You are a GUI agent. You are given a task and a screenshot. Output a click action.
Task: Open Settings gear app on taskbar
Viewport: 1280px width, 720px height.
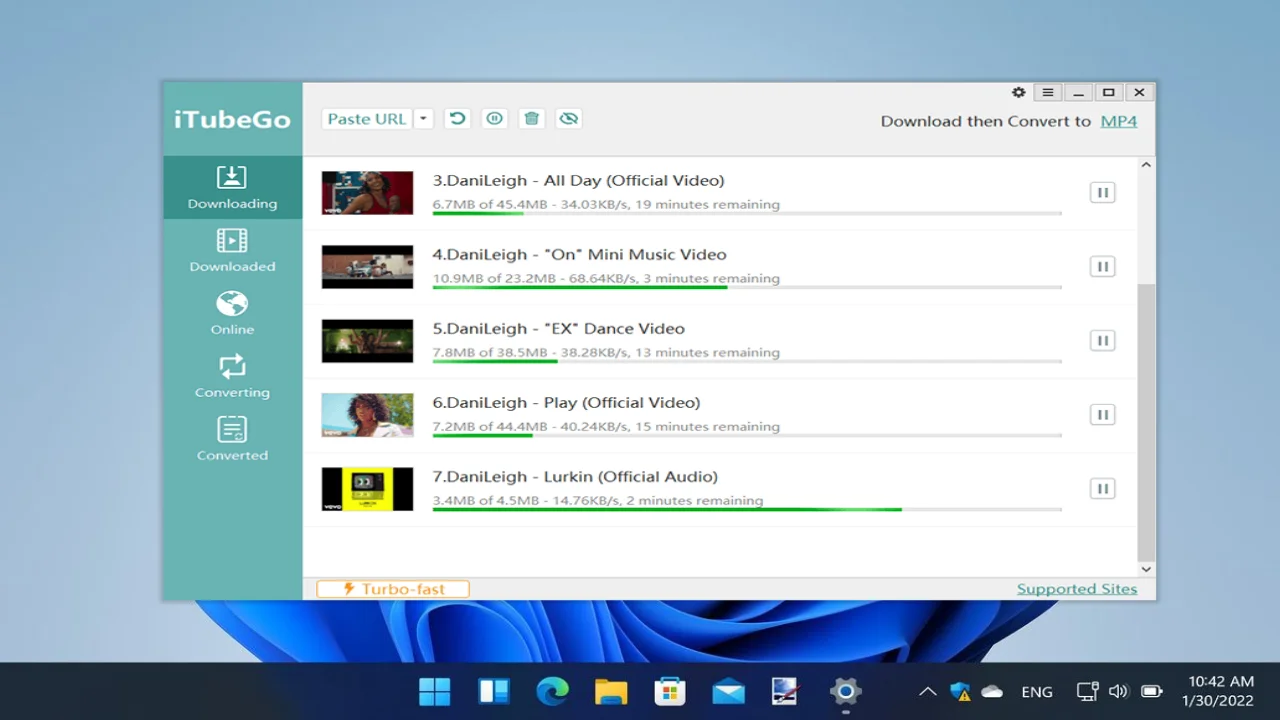(845, 691)
